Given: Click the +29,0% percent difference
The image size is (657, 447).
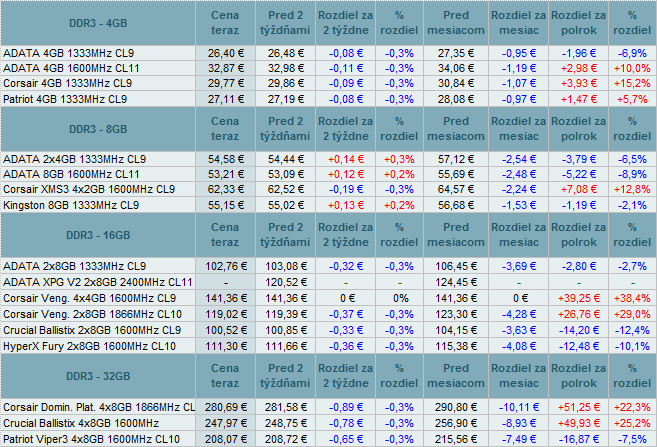Looking at the screenshot, I should coord(632,314).
